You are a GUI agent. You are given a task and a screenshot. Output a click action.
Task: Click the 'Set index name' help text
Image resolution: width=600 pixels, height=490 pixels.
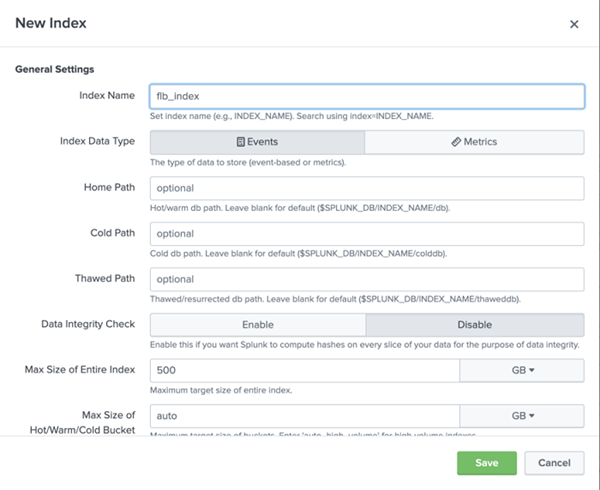point(292,116)
